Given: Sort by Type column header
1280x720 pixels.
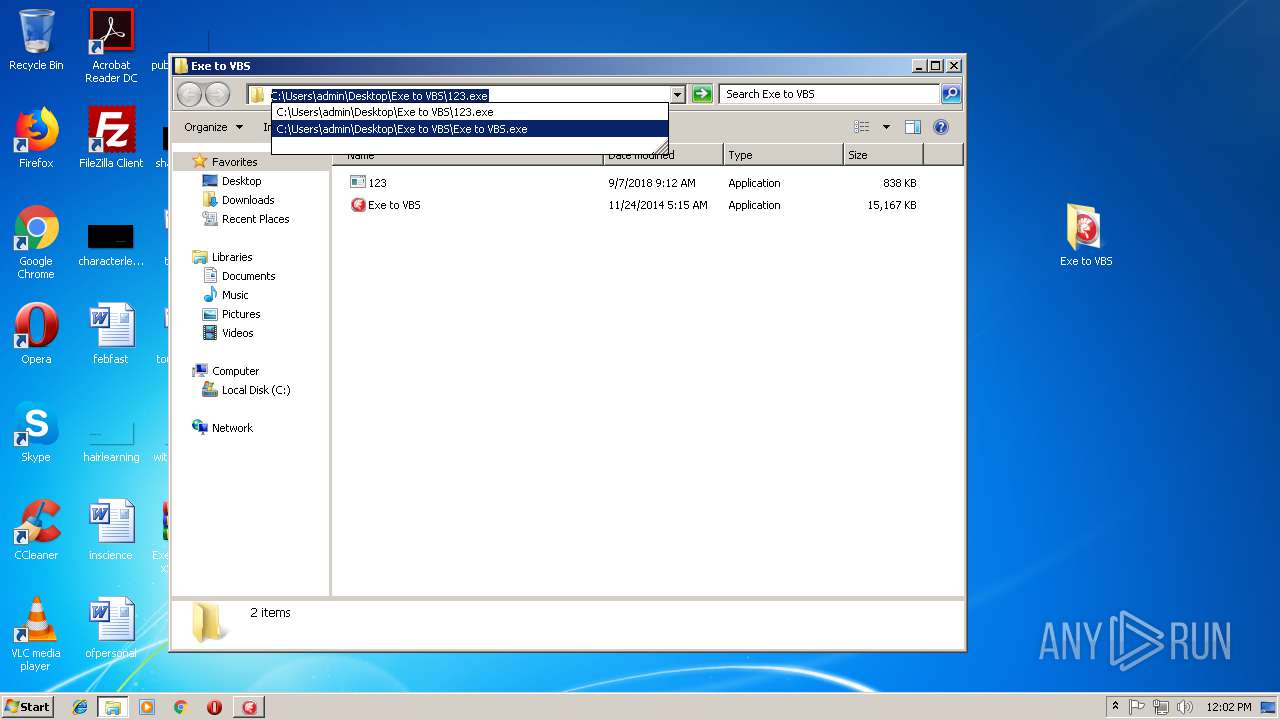Looking at the screenshot, I should (x=783, y=155).
